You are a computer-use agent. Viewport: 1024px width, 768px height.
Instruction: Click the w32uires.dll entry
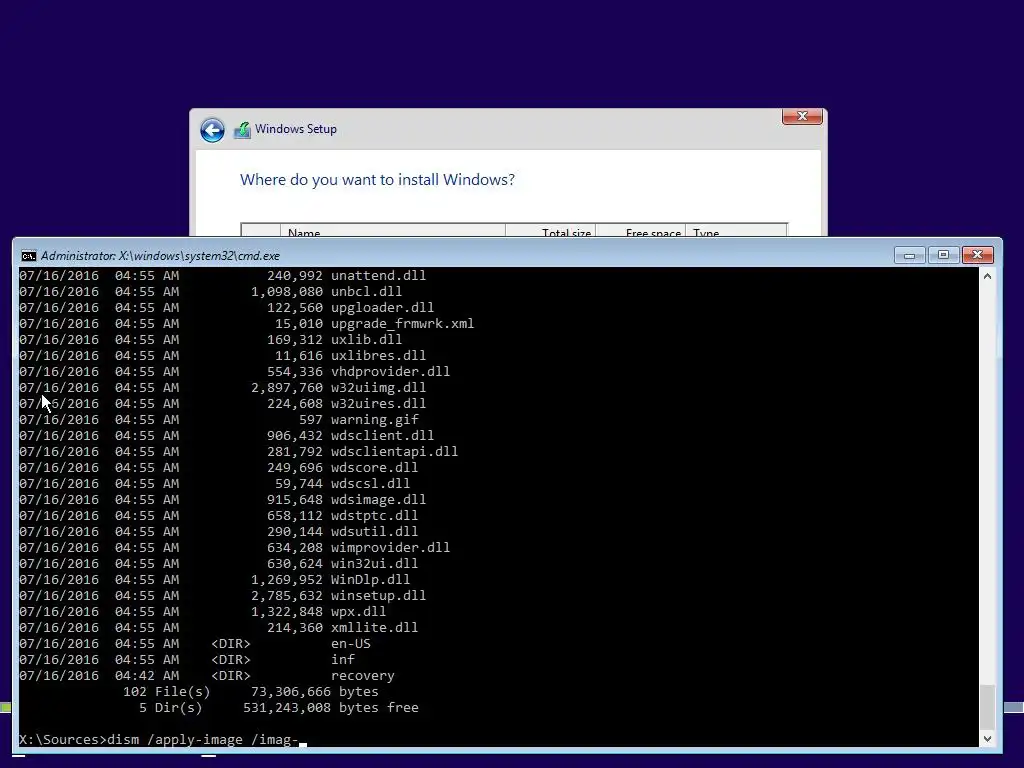[378, 404]
